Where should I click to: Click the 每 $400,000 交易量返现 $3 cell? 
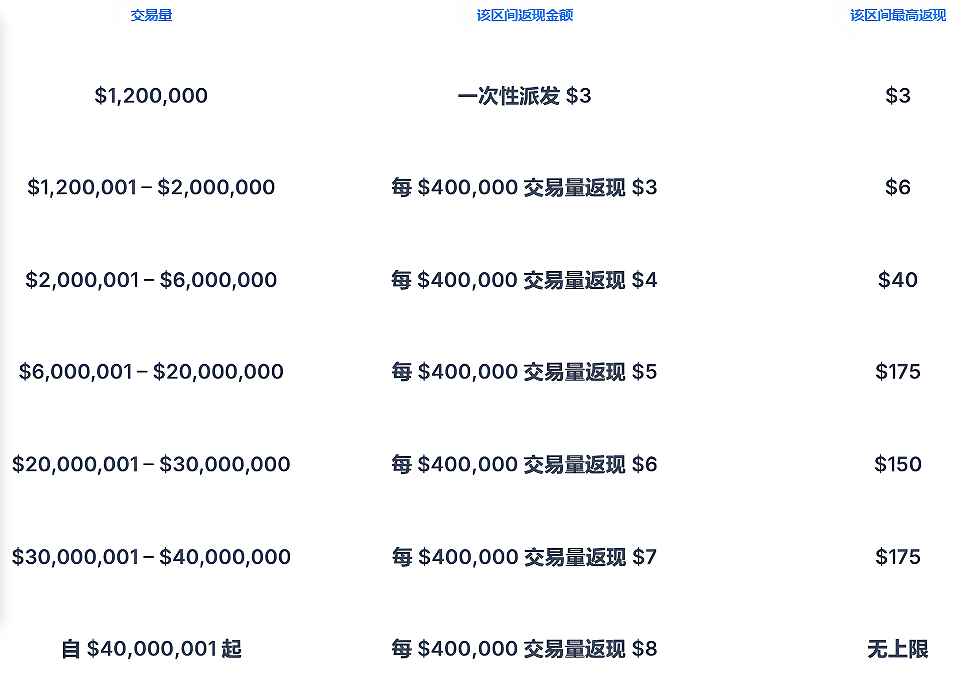524,187
